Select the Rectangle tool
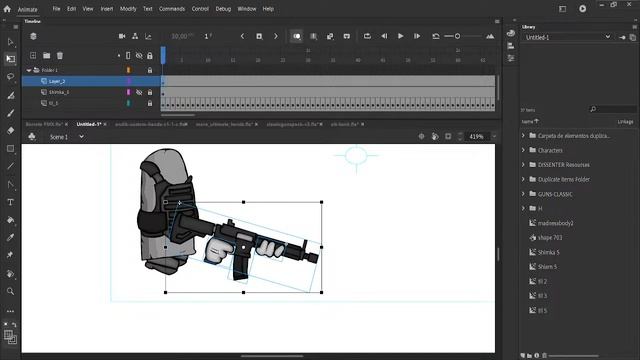Screen dimensions: 640x360 (x=11, y=149)
